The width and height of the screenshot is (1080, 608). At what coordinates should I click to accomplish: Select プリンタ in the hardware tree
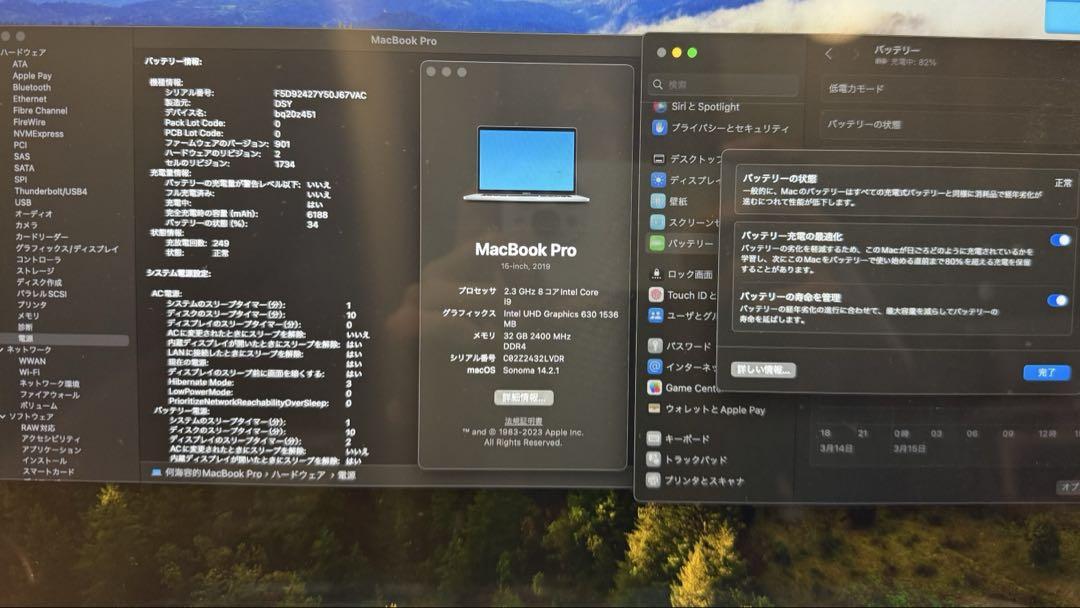(x=32, y=304)
